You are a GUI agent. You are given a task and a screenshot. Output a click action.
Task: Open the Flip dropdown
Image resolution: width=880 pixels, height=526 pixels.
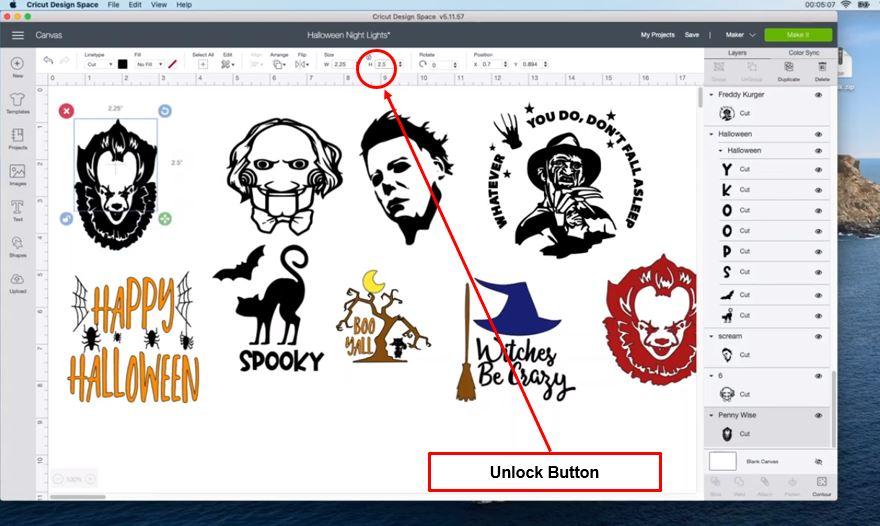[302, 65]
